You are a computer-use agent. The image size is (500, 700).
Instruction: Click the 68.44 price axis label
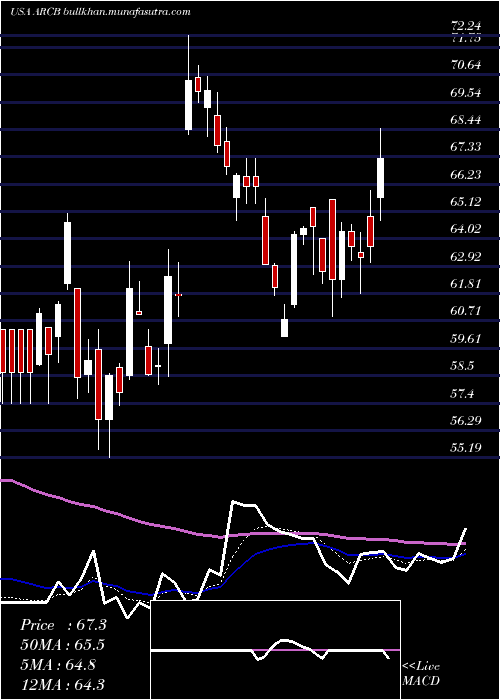(x=466, y=120)
